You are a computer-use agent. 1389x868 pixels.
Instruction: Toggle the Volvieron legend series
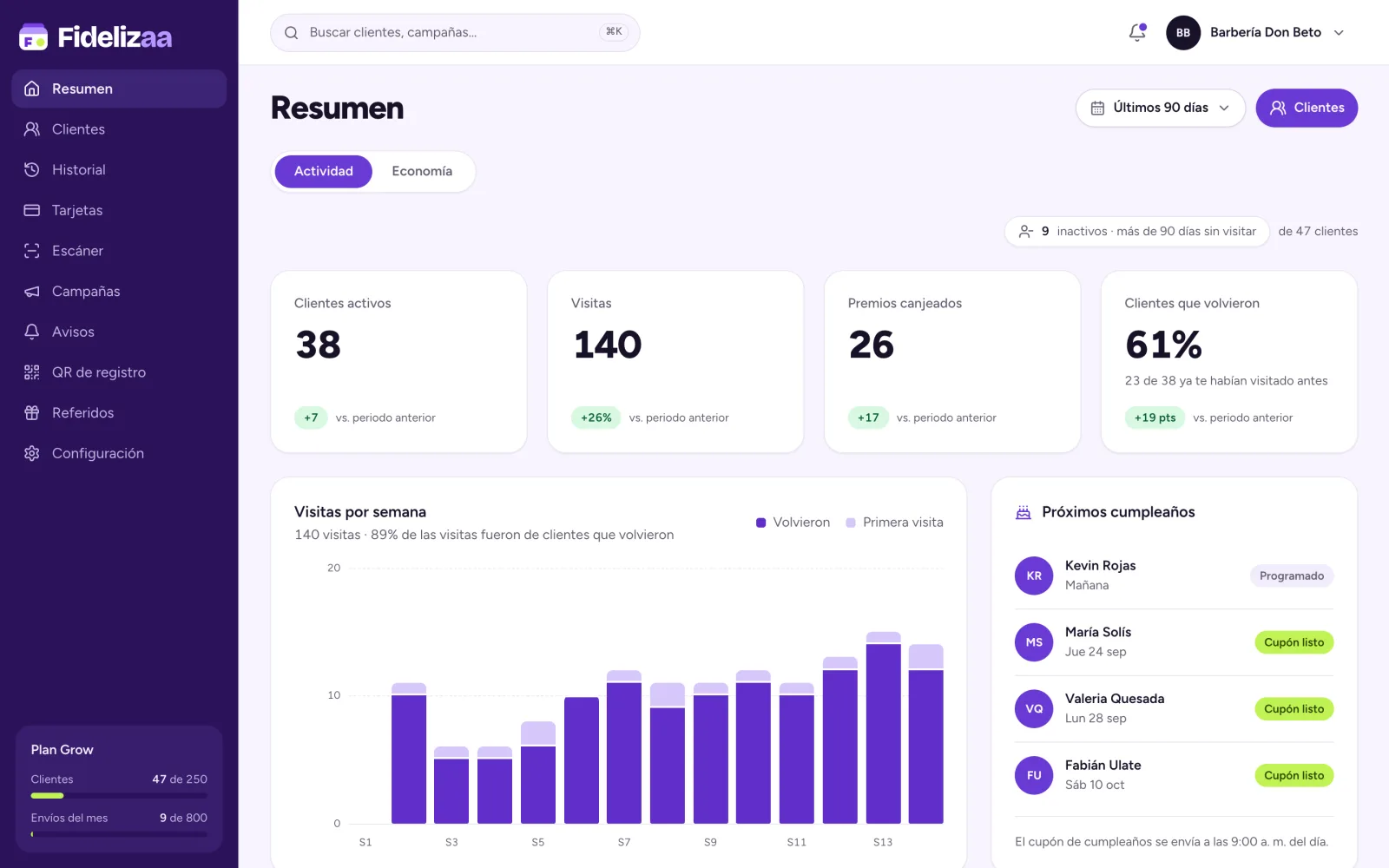click(793, 523)
